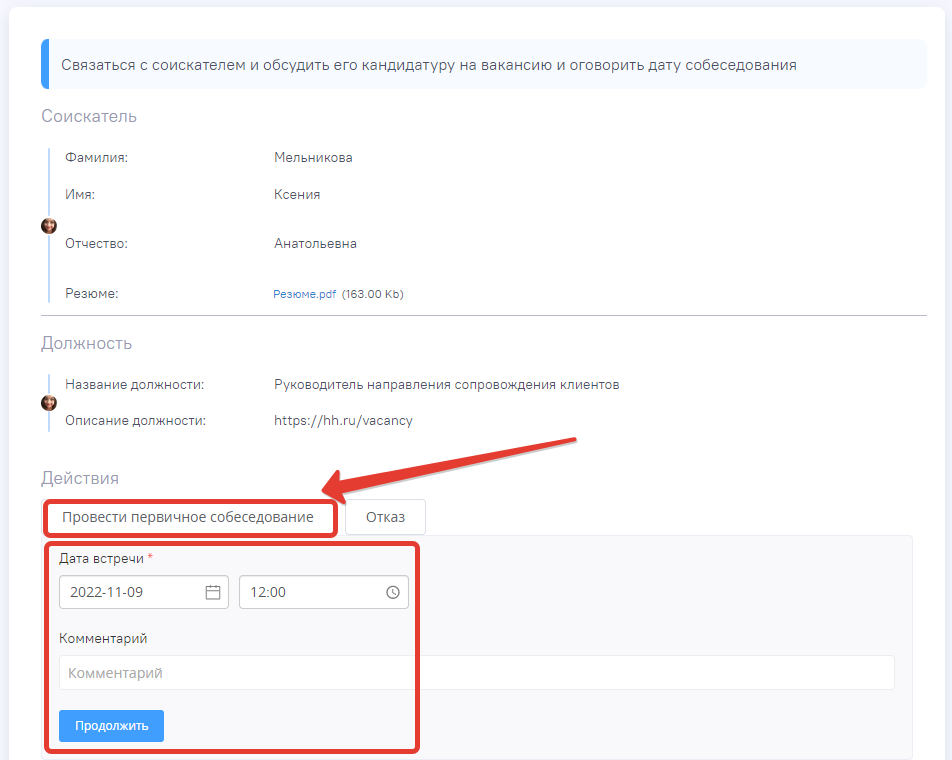Click the Действия section heading
952x760 pixels.
click(x=80, y=479)
